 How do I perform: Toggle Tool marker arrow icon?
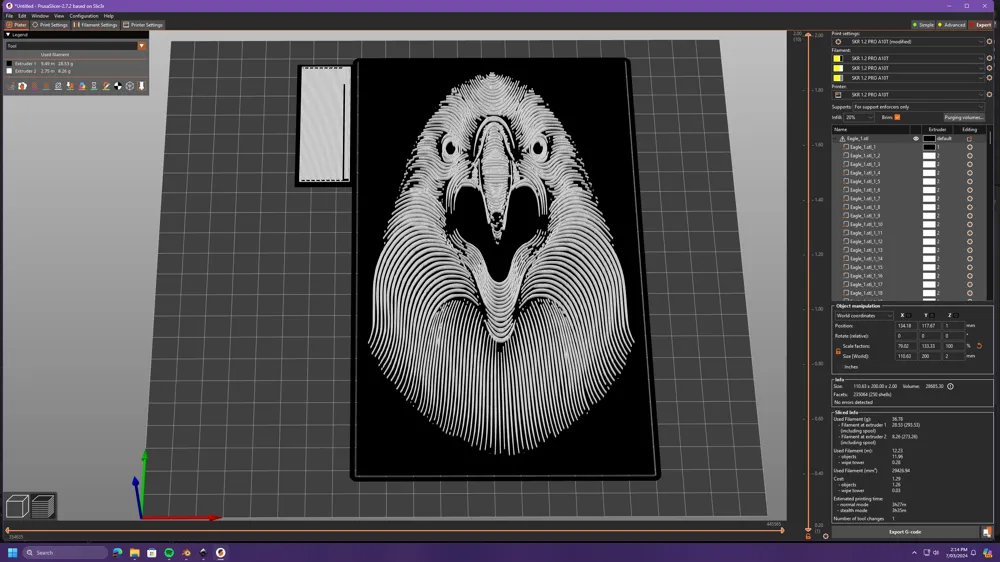[142, 86]
